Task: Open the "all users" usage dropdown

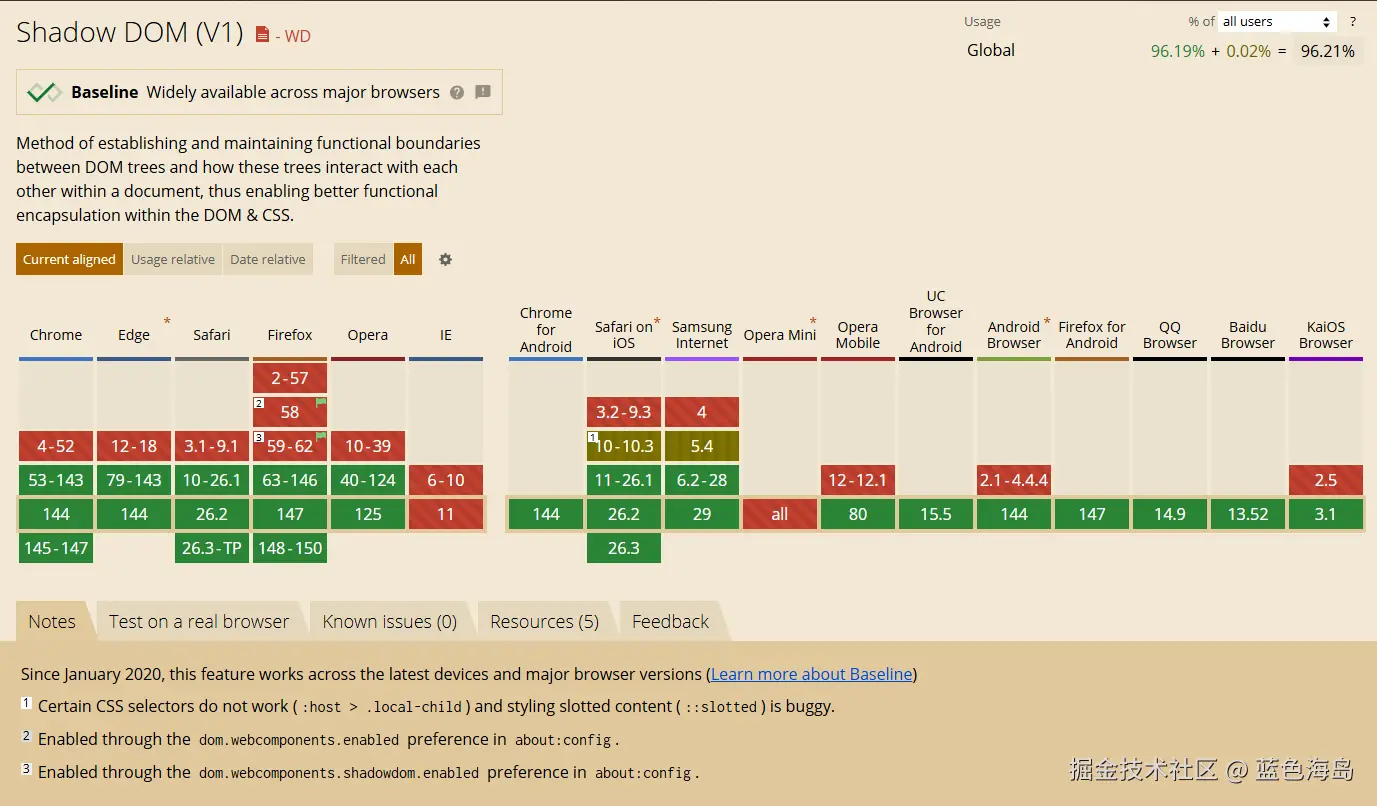Action: 1277,21
